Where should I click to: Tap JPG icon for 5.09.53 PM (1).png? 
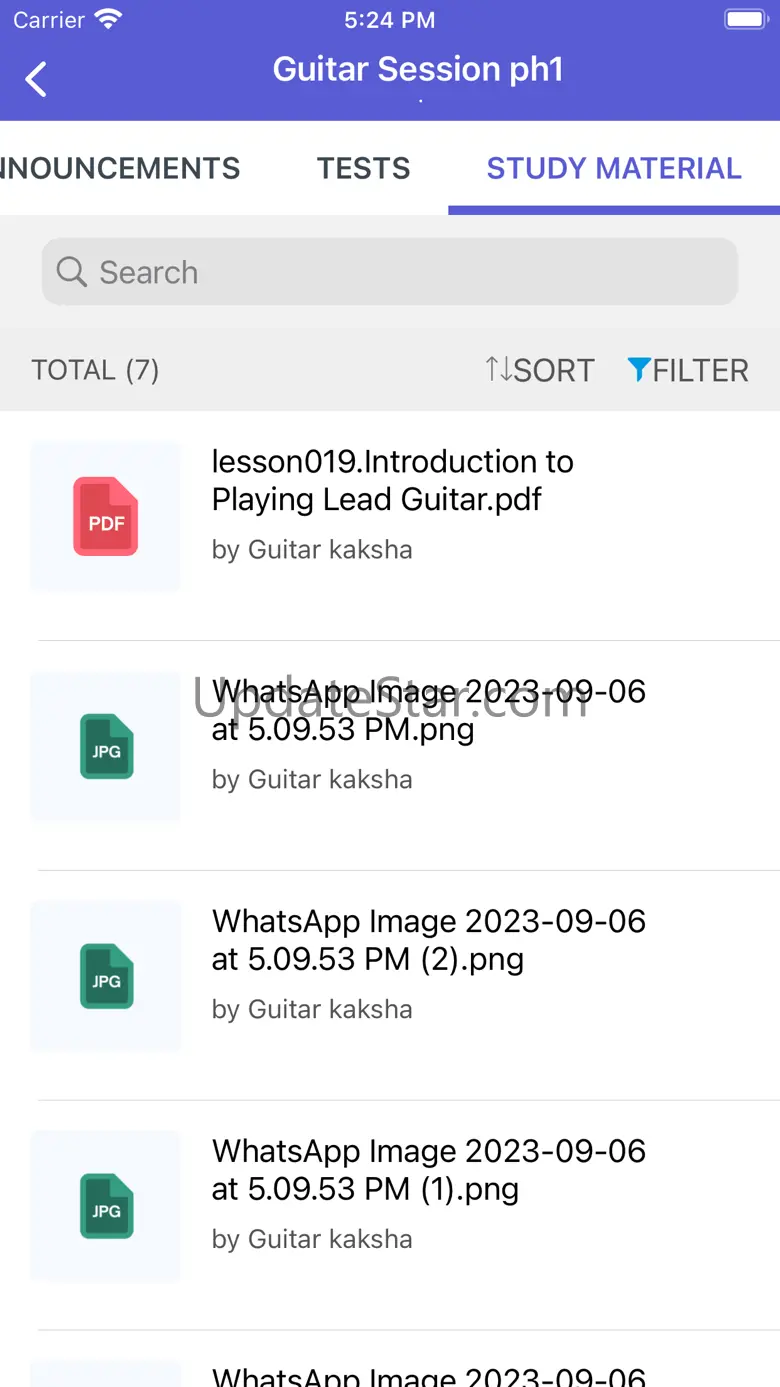tap(106, 1207)
